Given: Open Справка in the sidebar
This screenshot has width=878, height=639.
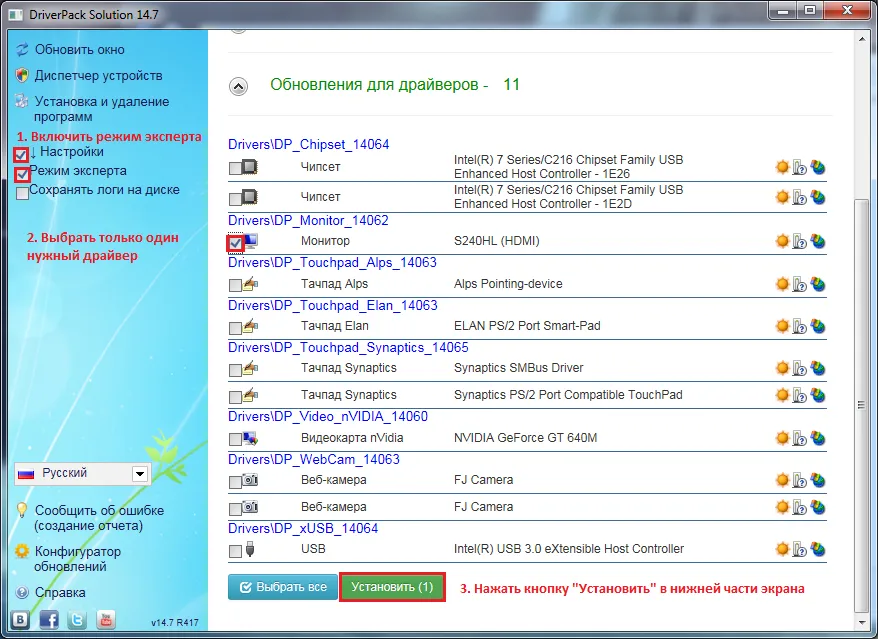Looking at the screenshot, I should (60, 592).
